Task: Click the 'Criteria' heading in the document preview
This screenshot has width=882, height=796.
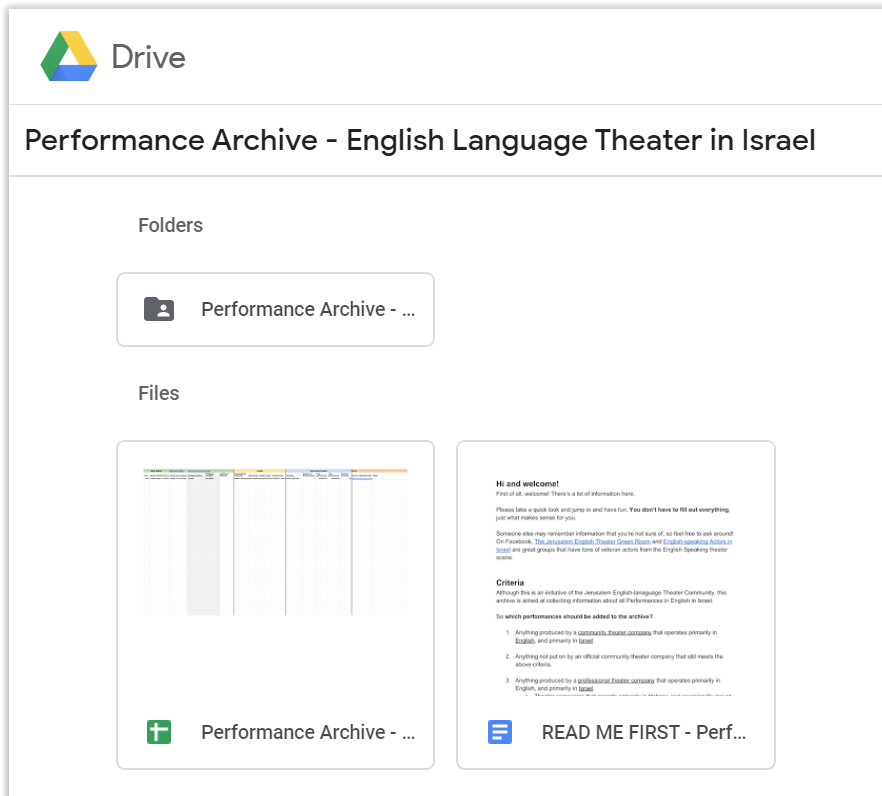Action: coord(510,582)
